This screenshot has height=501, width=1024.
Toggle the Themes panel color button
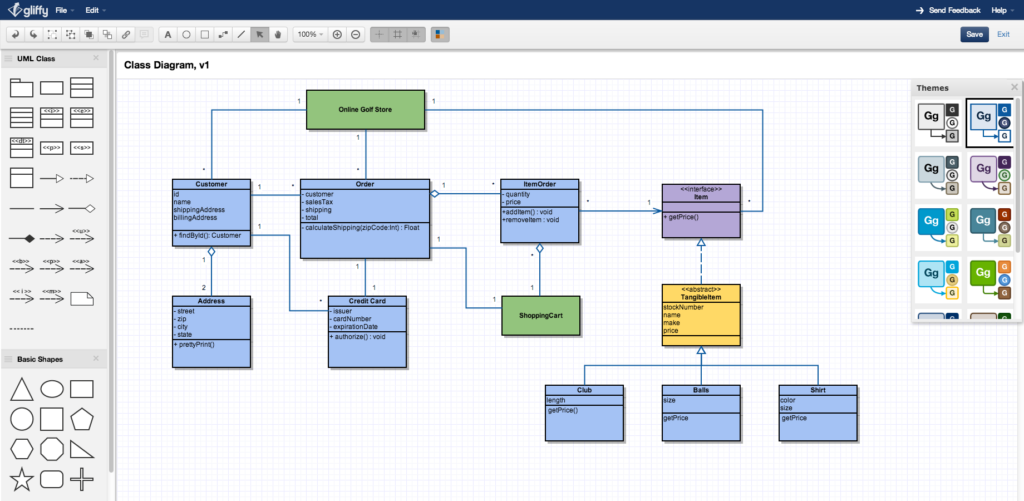440,34
